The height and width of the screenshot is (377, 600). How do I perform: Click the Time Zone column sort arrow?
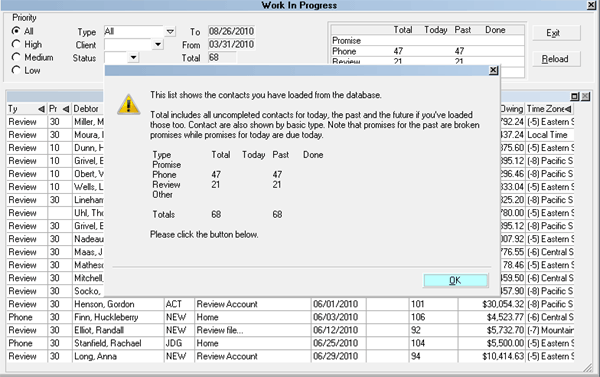(x=568, y=109)
